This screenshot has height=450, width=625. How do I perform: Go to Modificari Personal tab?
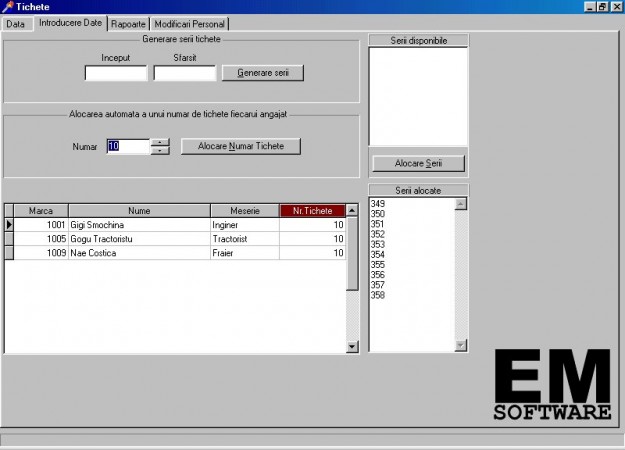[190, 23]
